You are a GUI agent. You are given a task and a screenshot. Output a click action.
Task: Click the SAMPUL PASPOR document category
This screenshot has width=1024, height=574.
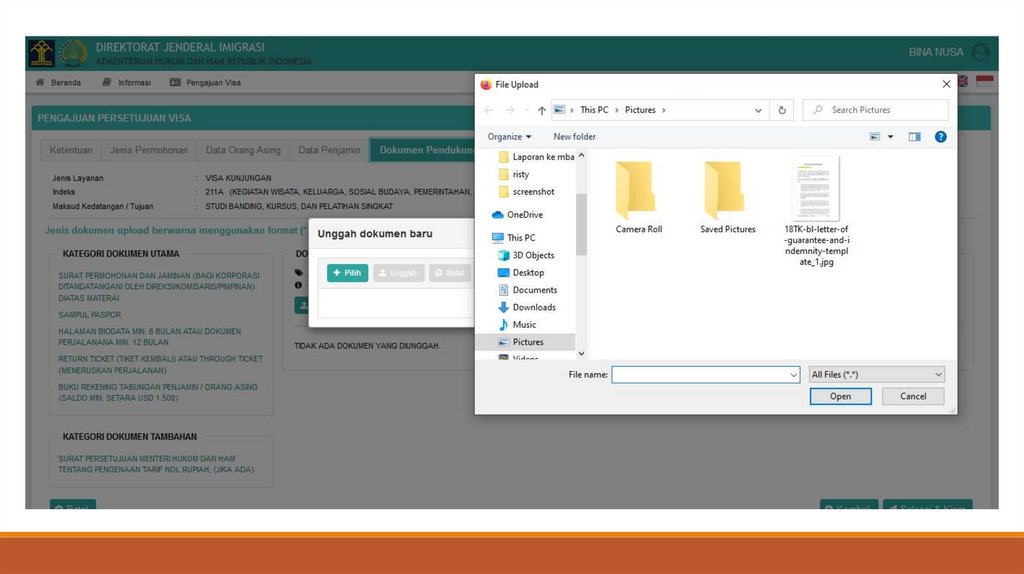point(89,315)
